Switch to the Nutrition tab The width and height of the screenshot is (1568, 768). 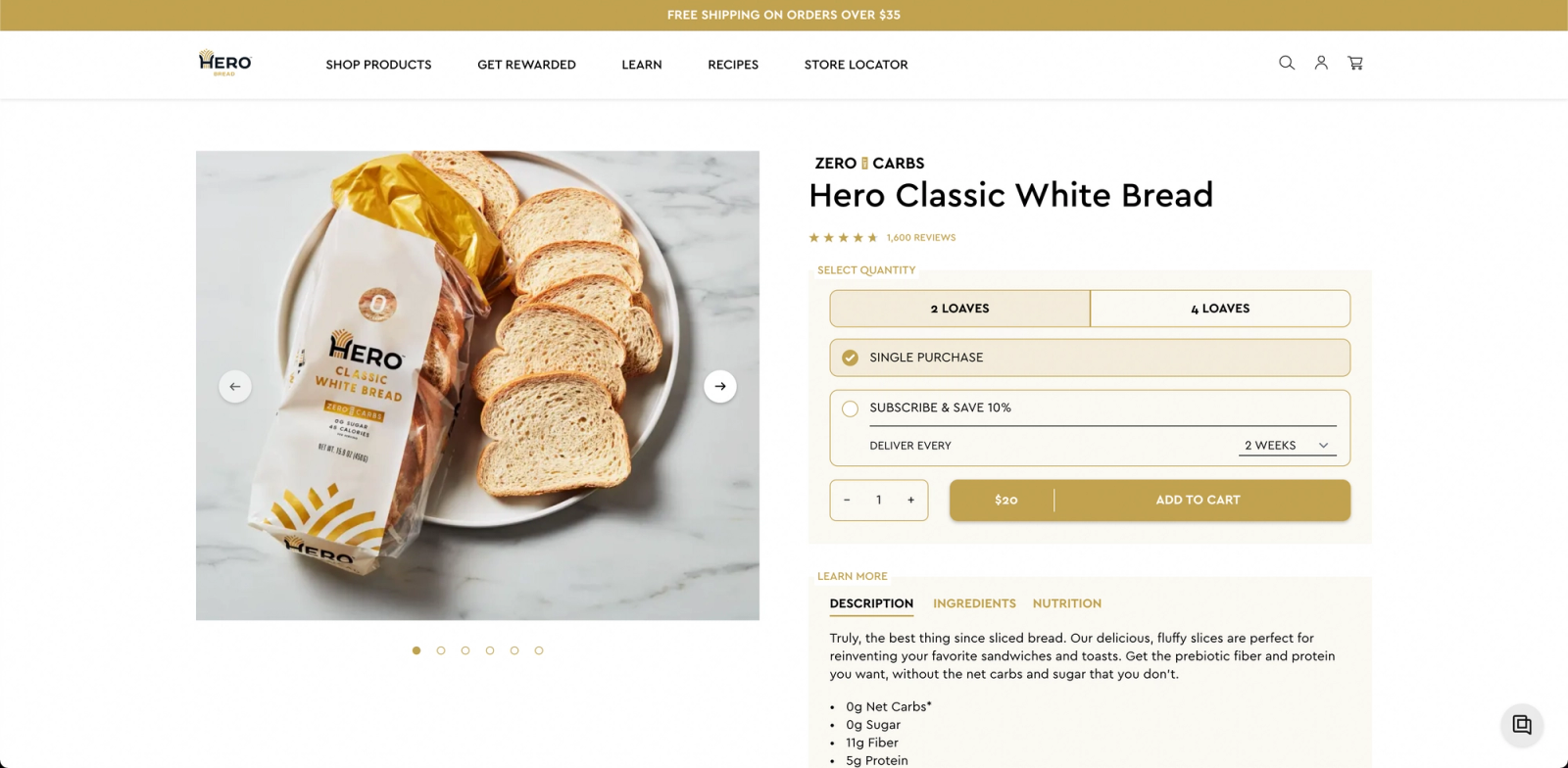pyautogui.click(x=1066, y=603)
